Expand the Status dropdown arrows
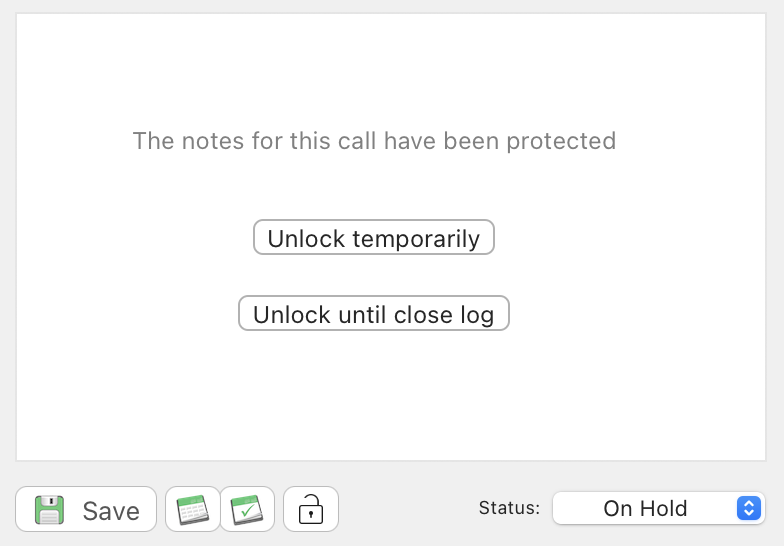 (x=748, y=508)
